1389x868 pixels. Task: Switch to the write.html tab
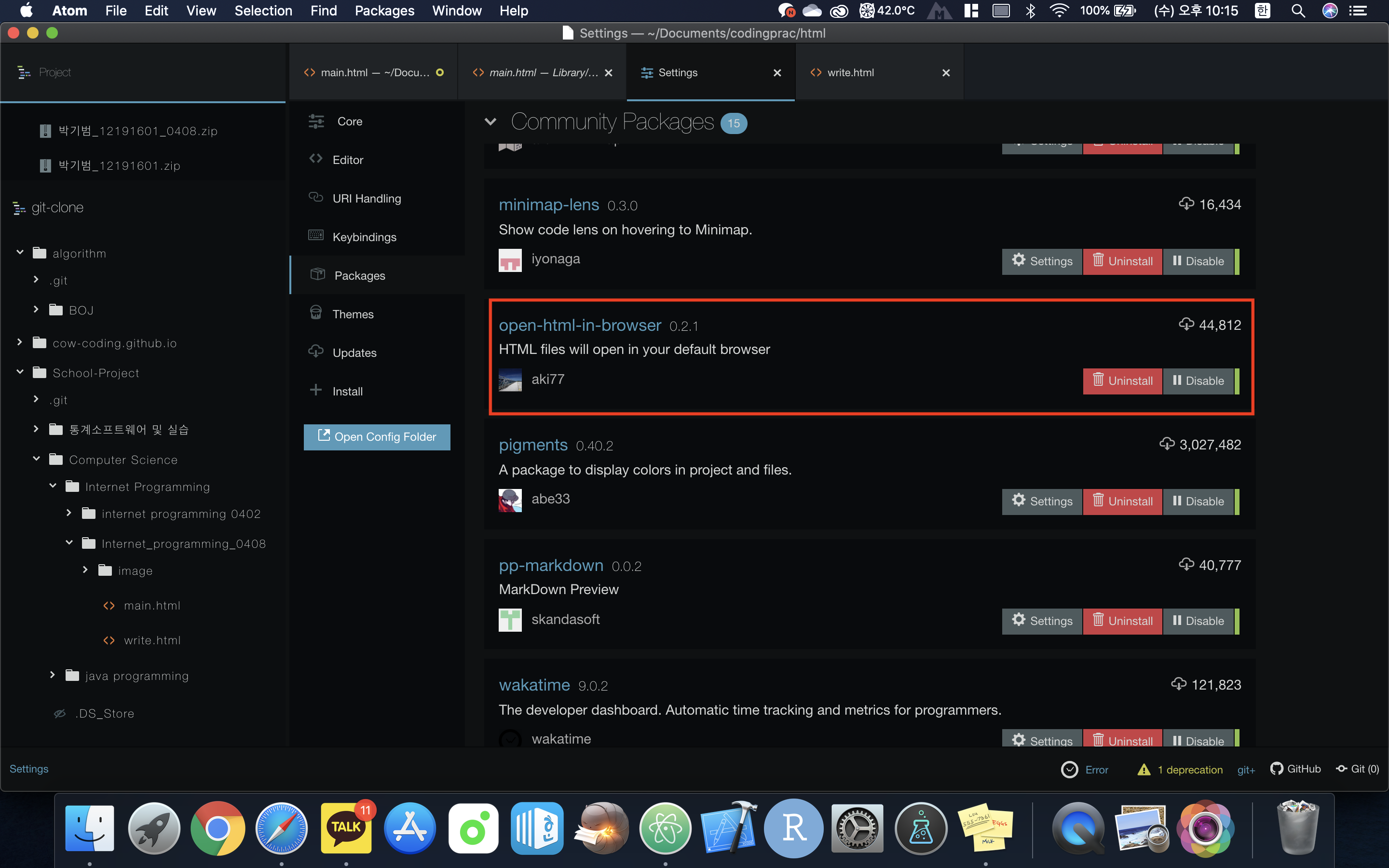tap(850, 73)
